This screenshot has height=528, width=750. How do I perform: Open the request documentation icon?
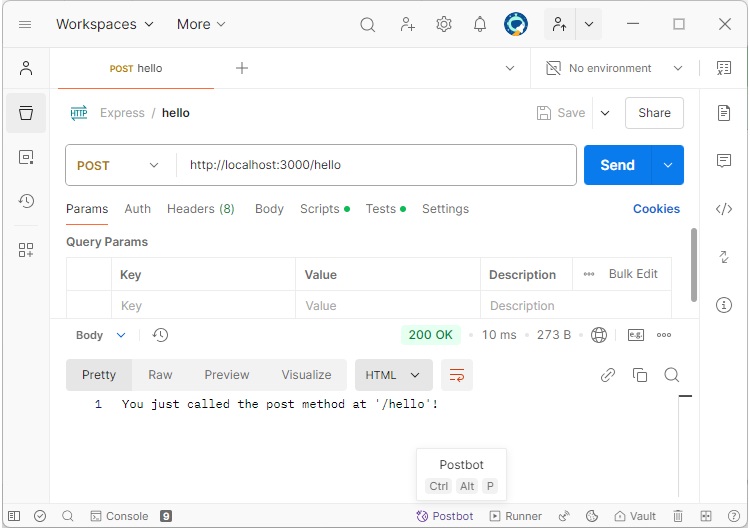tap(724, 113)
